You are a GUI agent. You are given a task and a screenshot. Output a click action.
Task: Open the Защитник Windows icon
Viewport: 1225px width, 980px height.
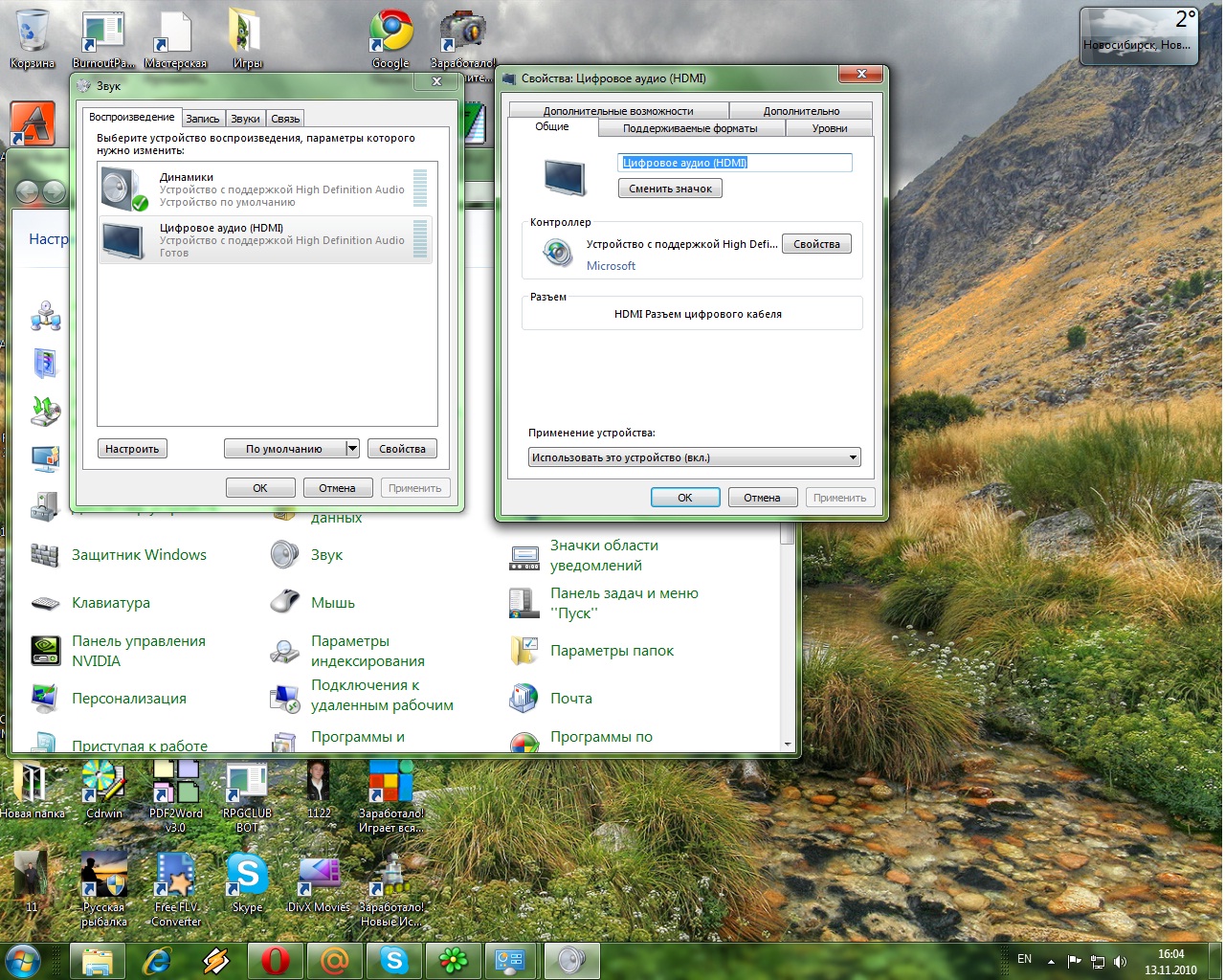coord(45,555)
